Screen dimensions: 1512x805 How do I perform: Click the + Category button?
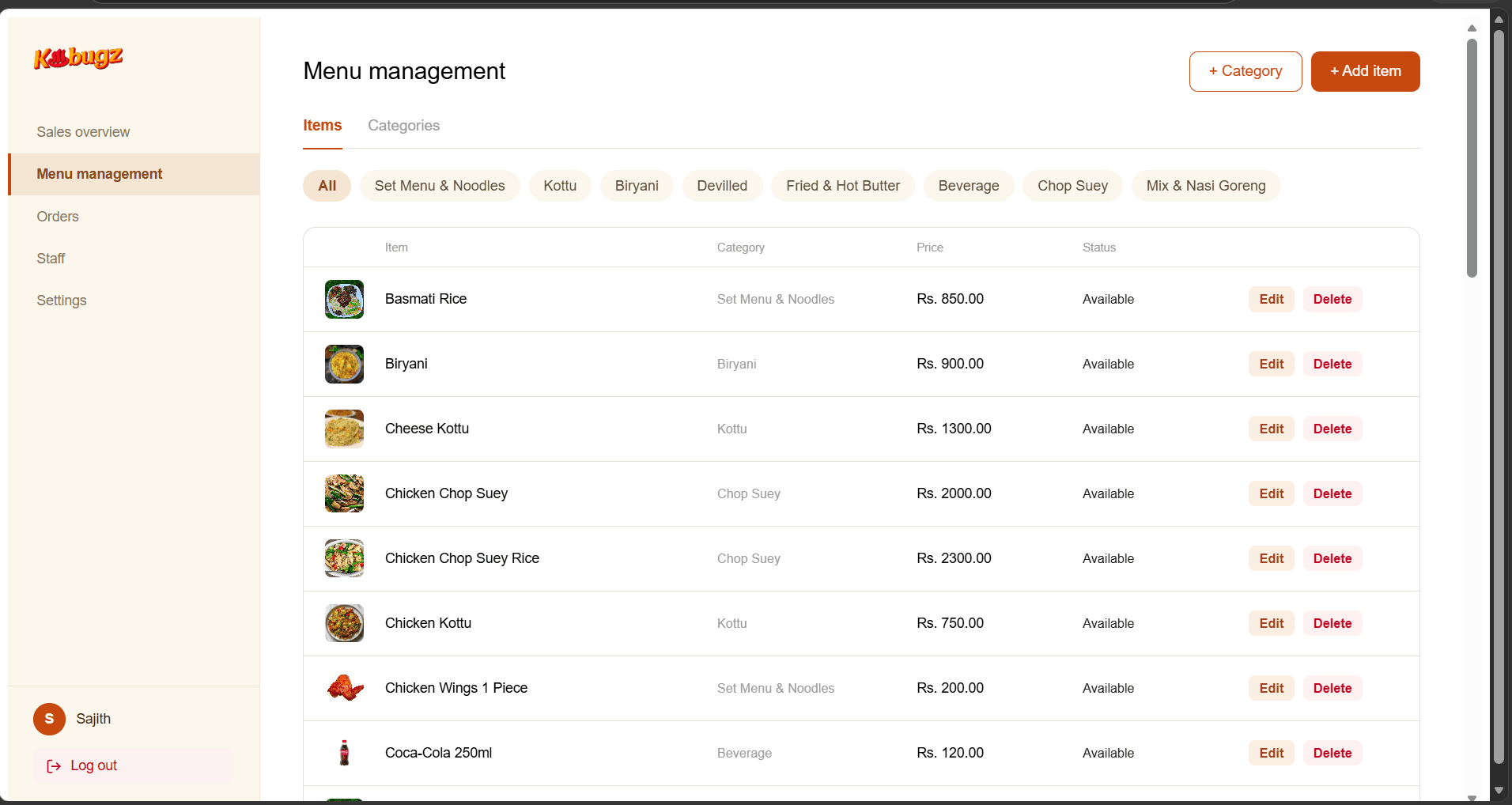(1246, 71)
